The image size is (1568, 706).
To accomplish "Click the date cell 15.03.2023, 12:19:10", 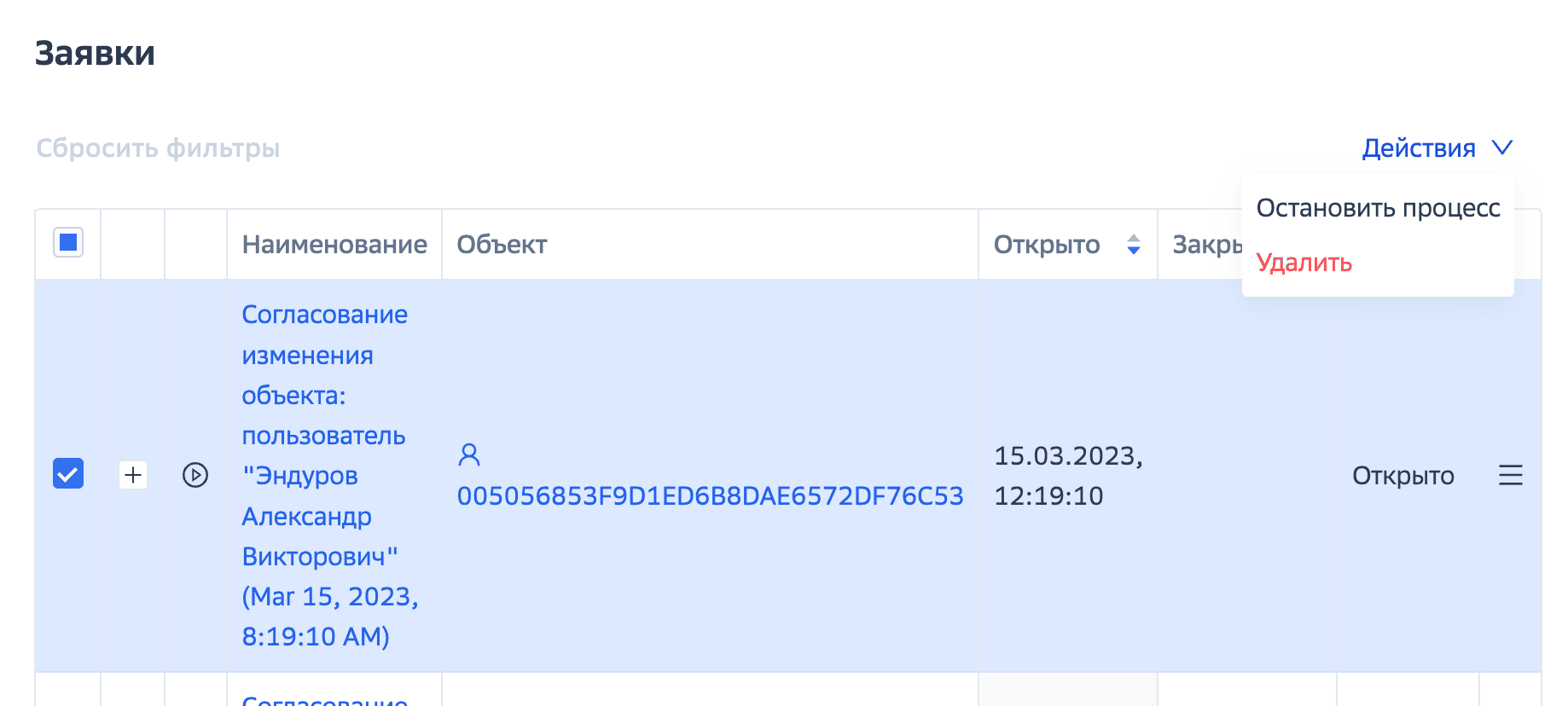I will [1067, 475].
